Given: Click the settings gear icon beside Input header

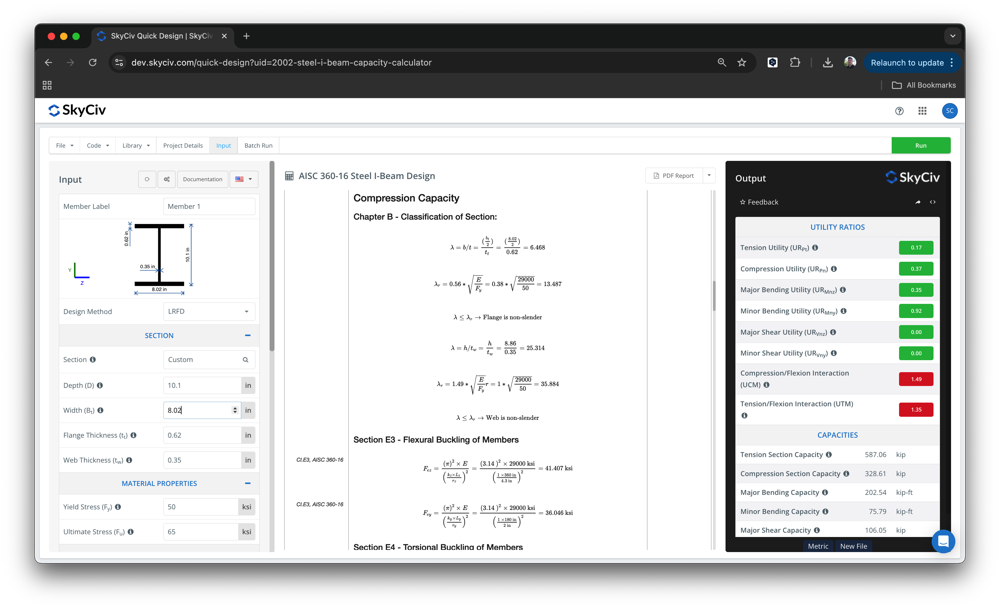Looking at the screenshot, I should pos(166,179).
